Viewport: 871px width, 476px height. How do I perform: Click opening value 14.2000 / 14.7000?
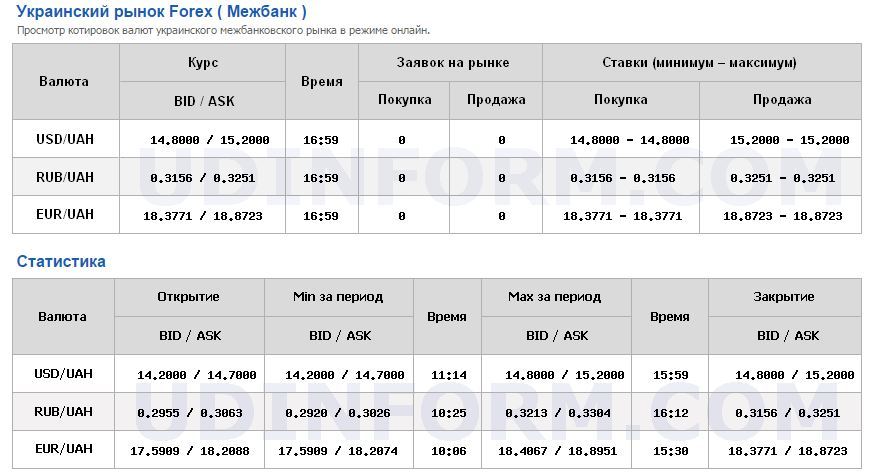click(x=197, y=375)
